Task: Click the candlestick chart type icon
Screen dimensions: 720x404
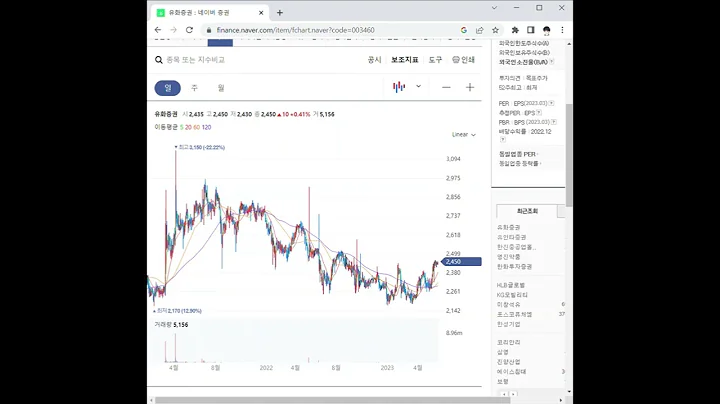Action: pos(399,87)
